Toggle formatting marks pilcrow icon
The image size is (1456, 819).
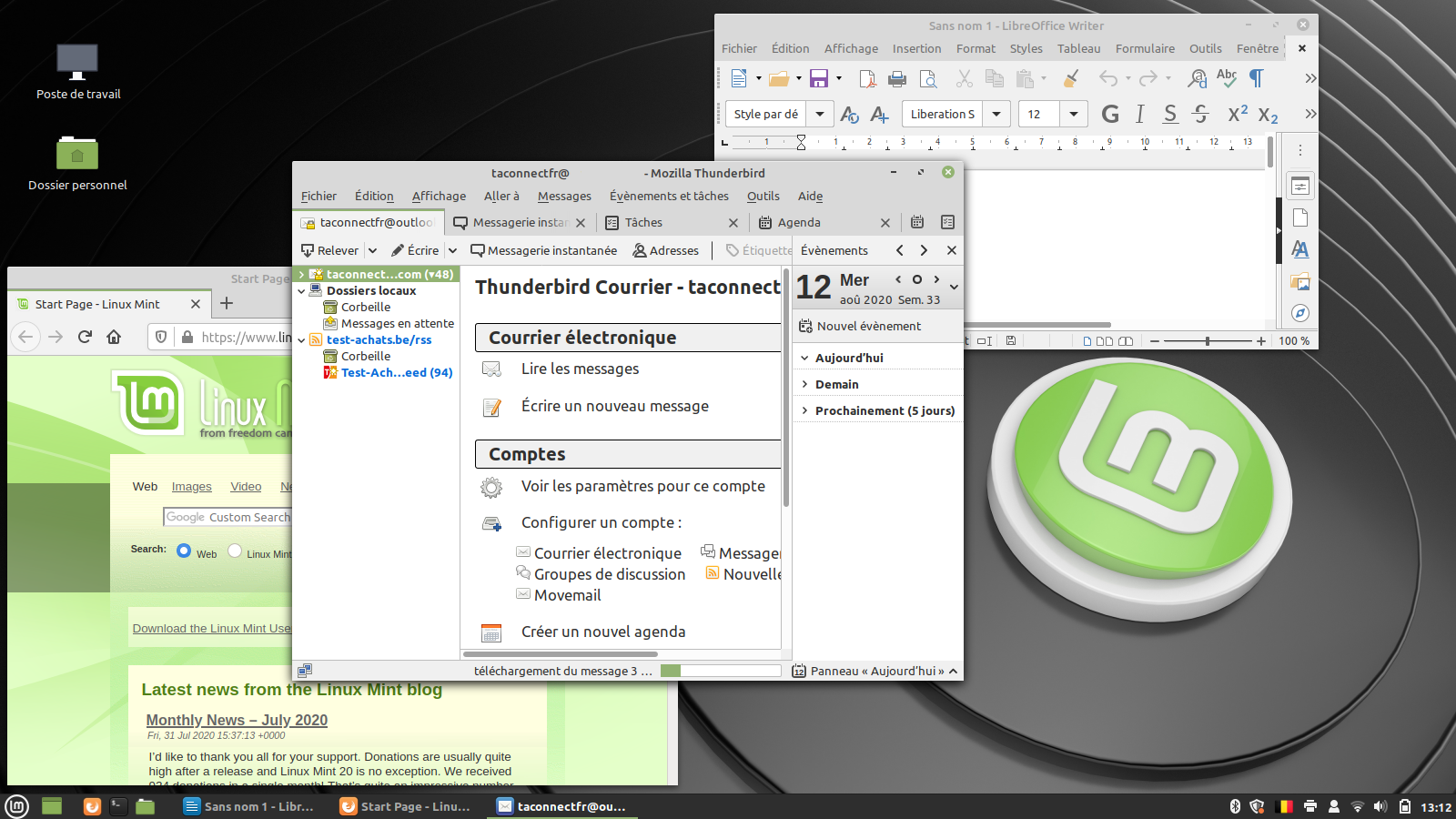point(1257,79)
